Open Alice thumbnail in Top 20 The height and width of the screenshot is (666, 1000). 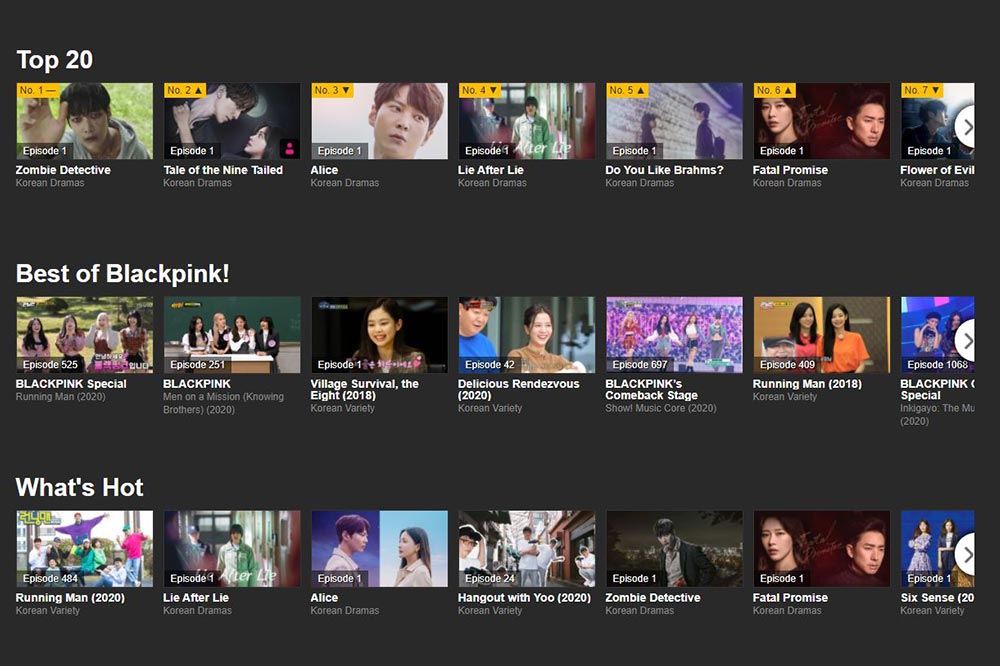[x=379, y=121]
